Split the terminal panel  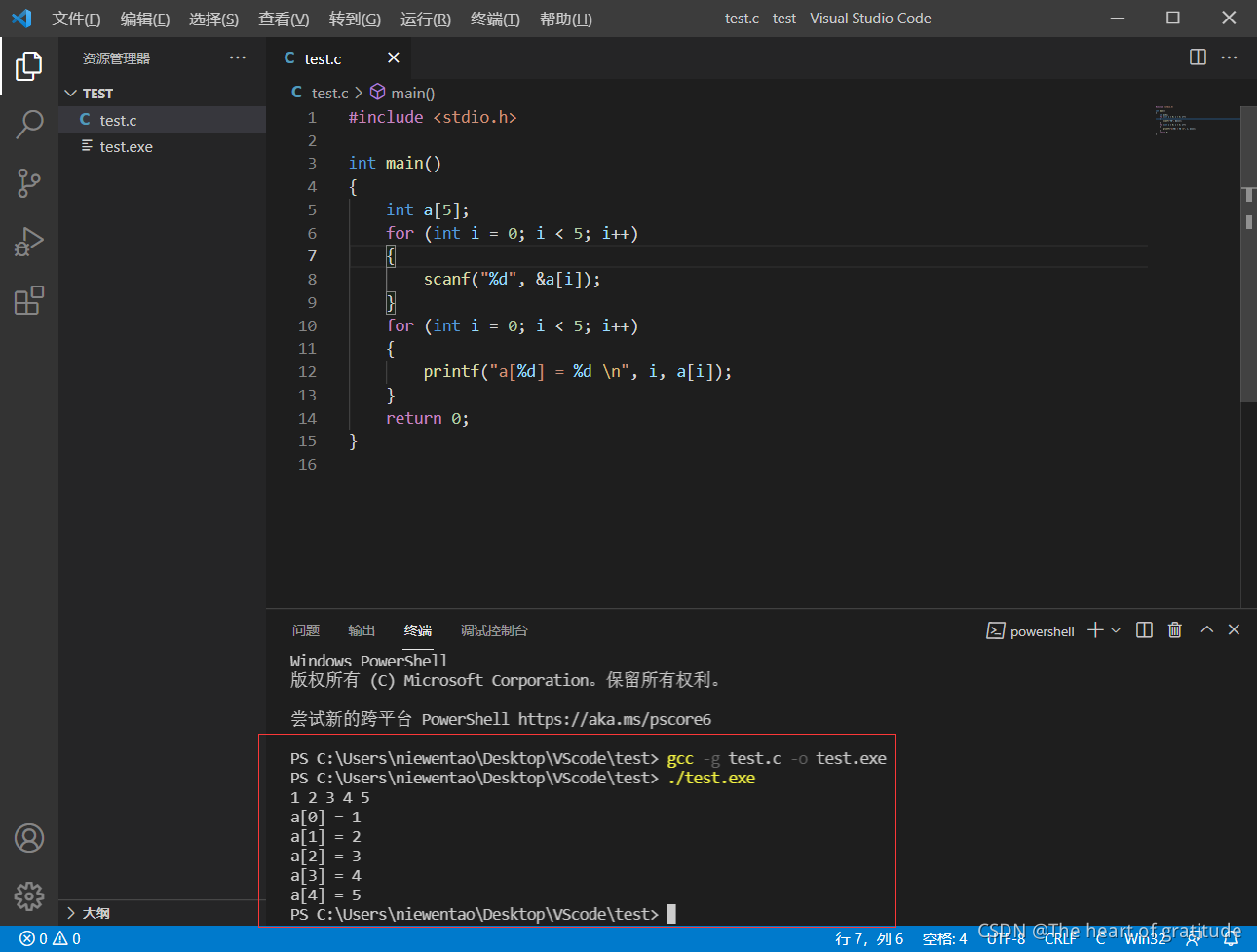(x=1145, y=630)
